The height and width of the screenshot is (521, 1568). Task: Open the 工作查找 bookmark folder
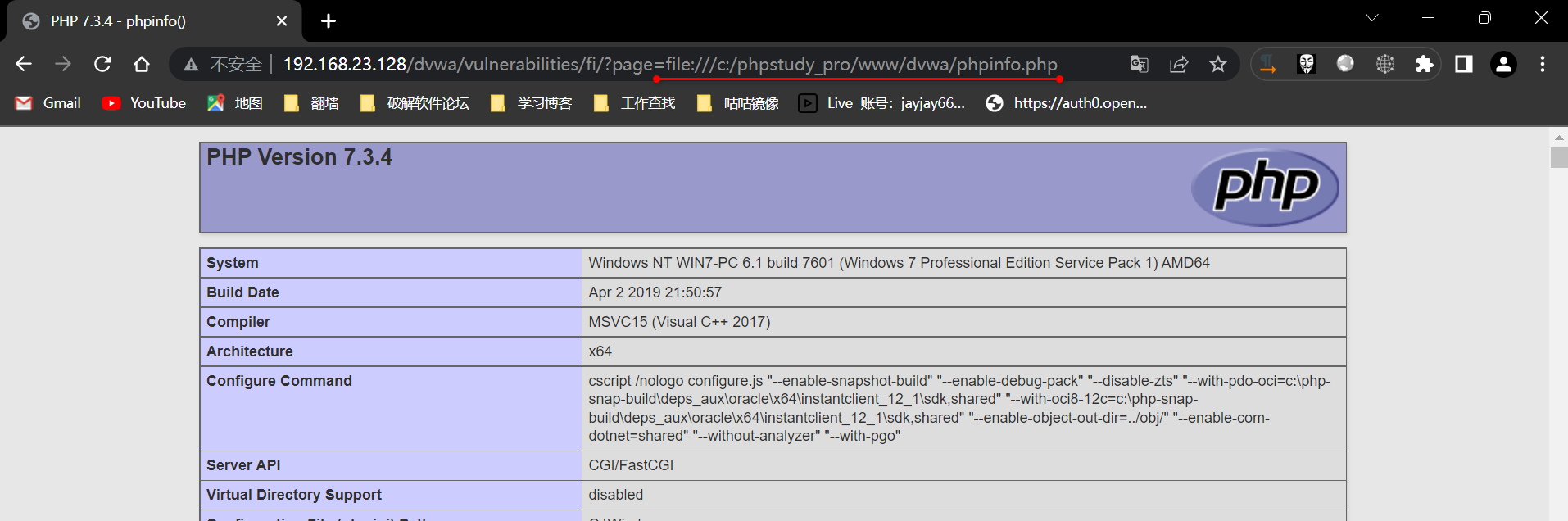tap(635, 103)
